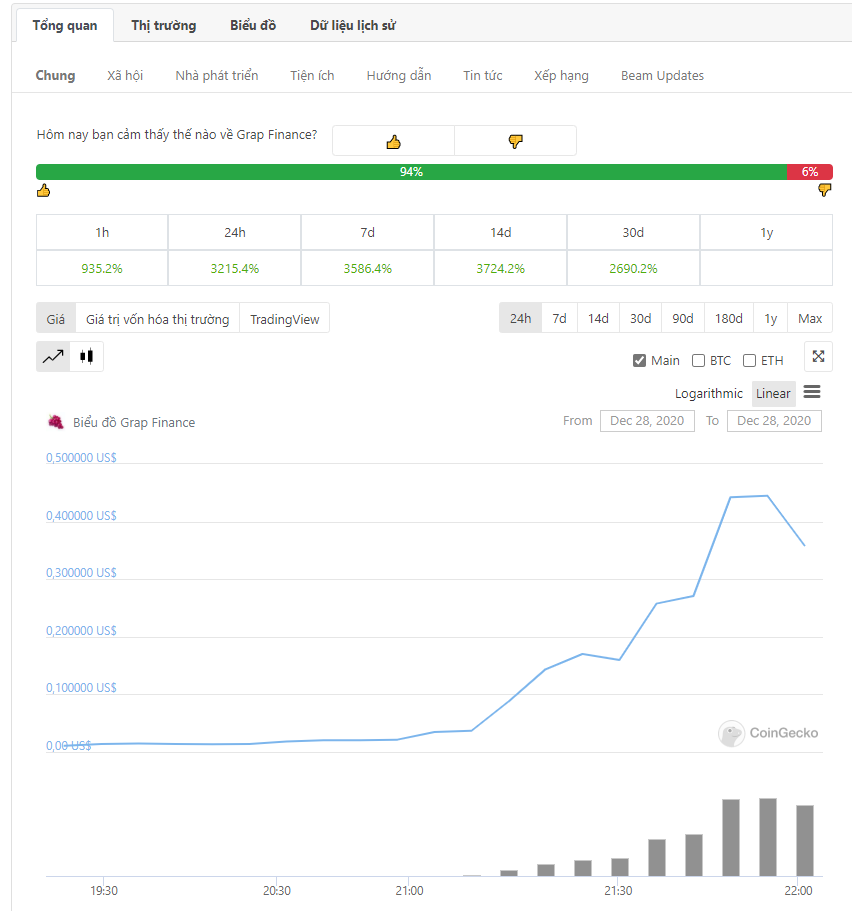This screenshot has width=852, height=911.
Task: Show Giá trị vốn hóa thị trường chart
Action: [157, 319]
